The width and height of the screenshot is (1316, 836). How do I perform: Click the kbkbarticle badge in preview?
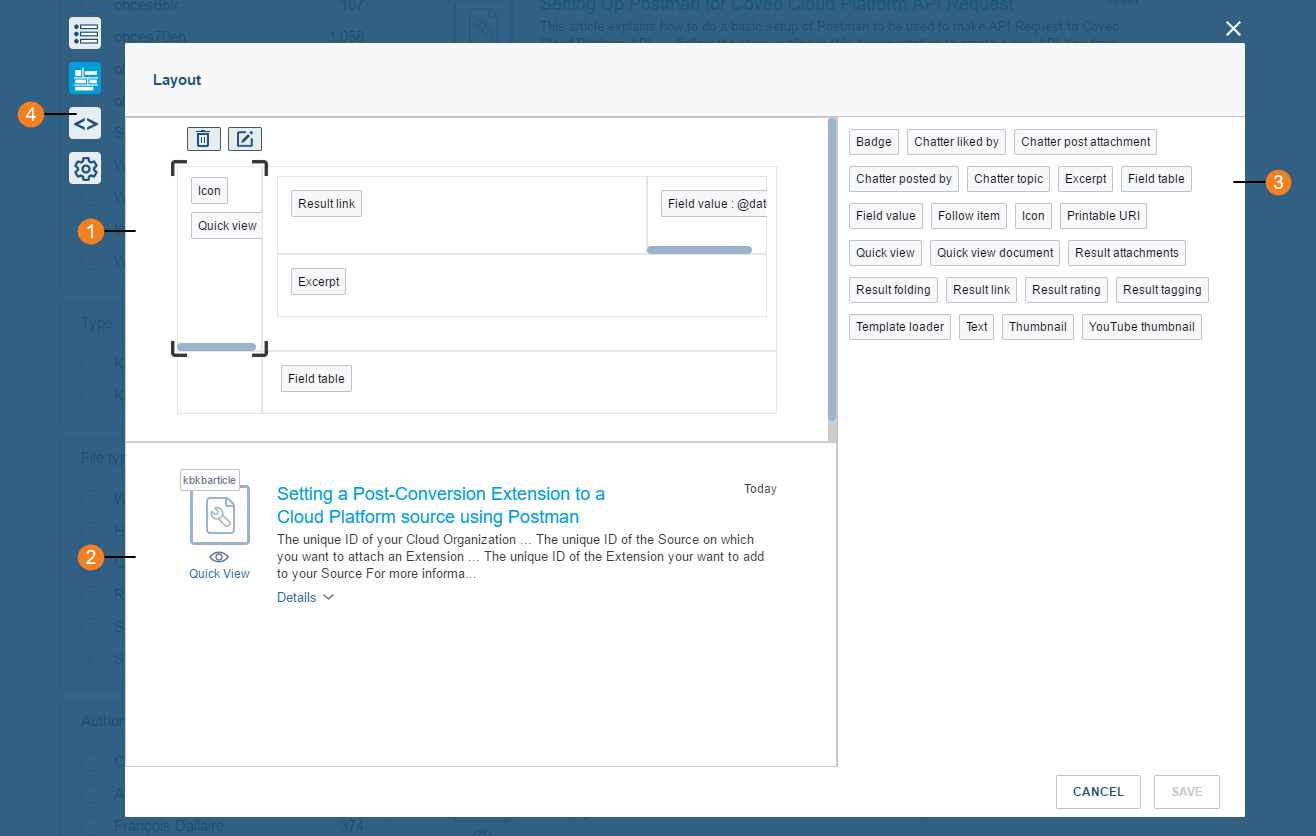pos(210,480)
